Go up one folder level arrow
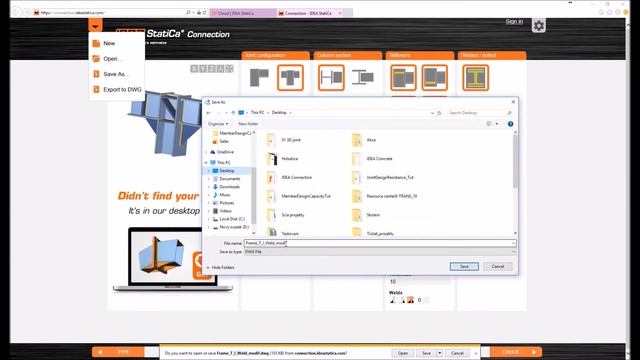640x360 pixels. 233,113
